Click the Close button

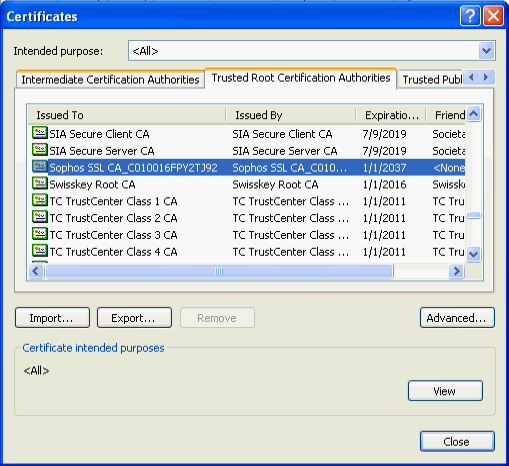pyautogui.click(x=457, y=442)
